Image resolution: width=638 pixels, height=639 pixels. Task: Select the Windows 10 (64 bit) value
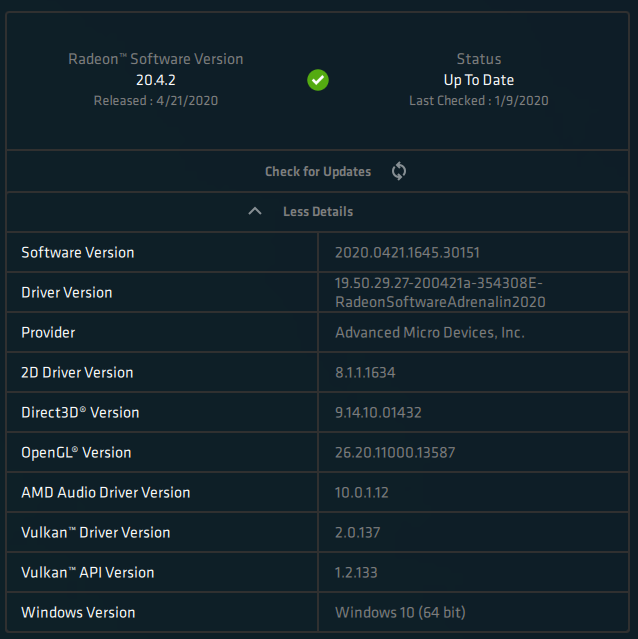point(400,612)
